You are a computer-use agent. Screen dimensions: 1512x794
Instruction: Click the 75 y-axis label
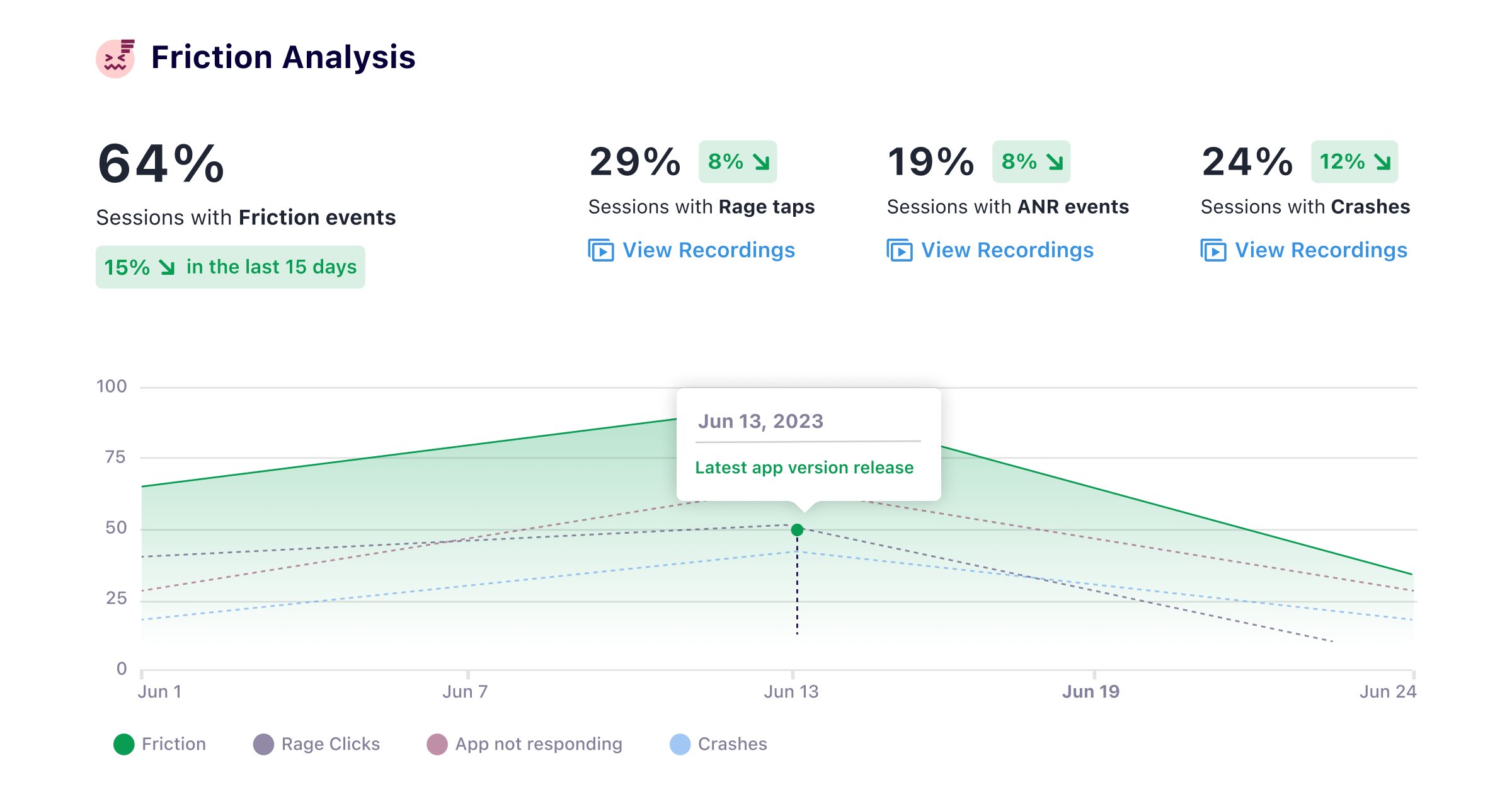pos(115,457)
